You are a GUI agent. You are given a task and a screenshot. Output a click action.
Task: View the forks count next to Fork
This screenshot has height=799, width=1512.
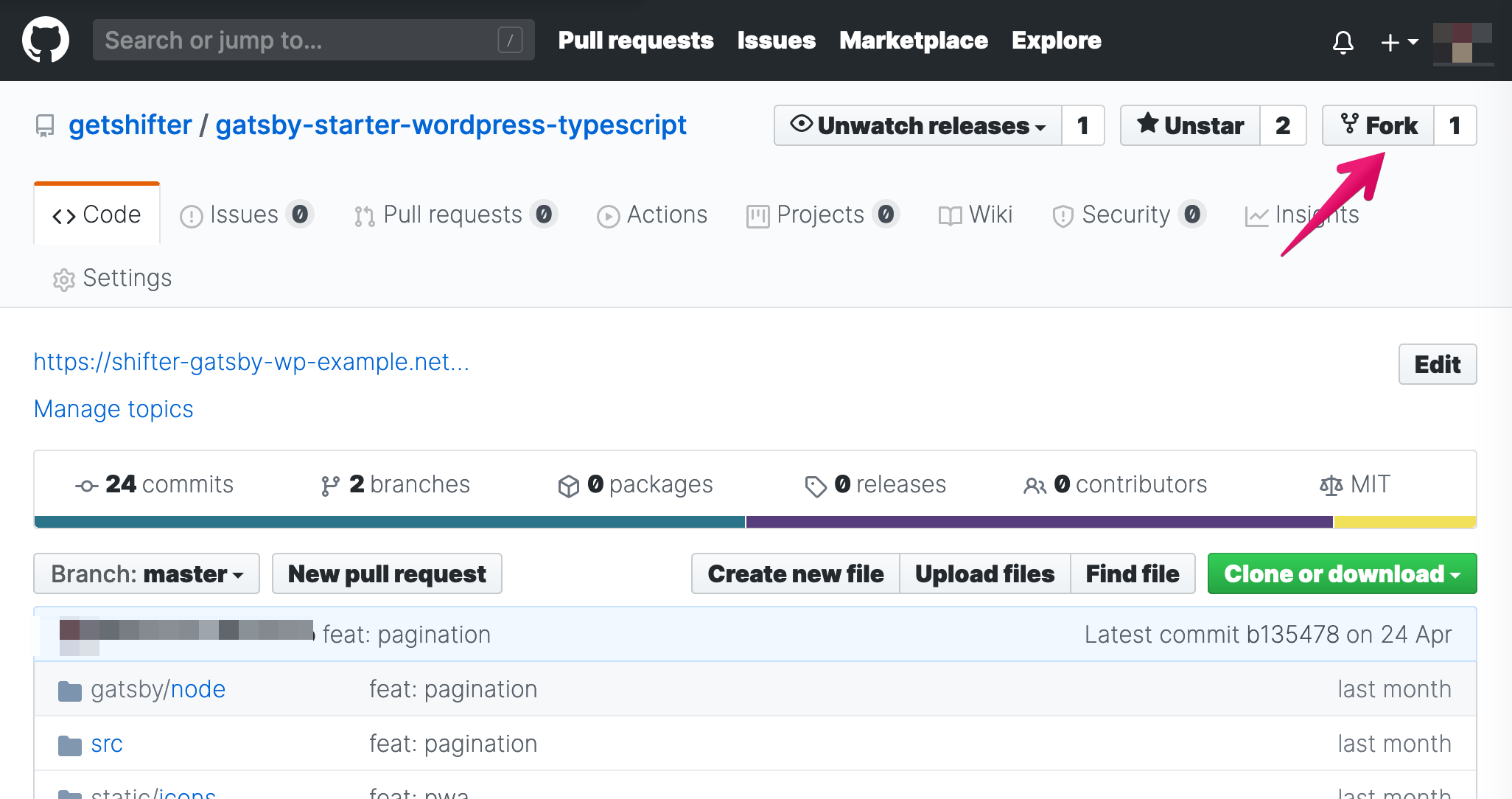[1455, 125]
